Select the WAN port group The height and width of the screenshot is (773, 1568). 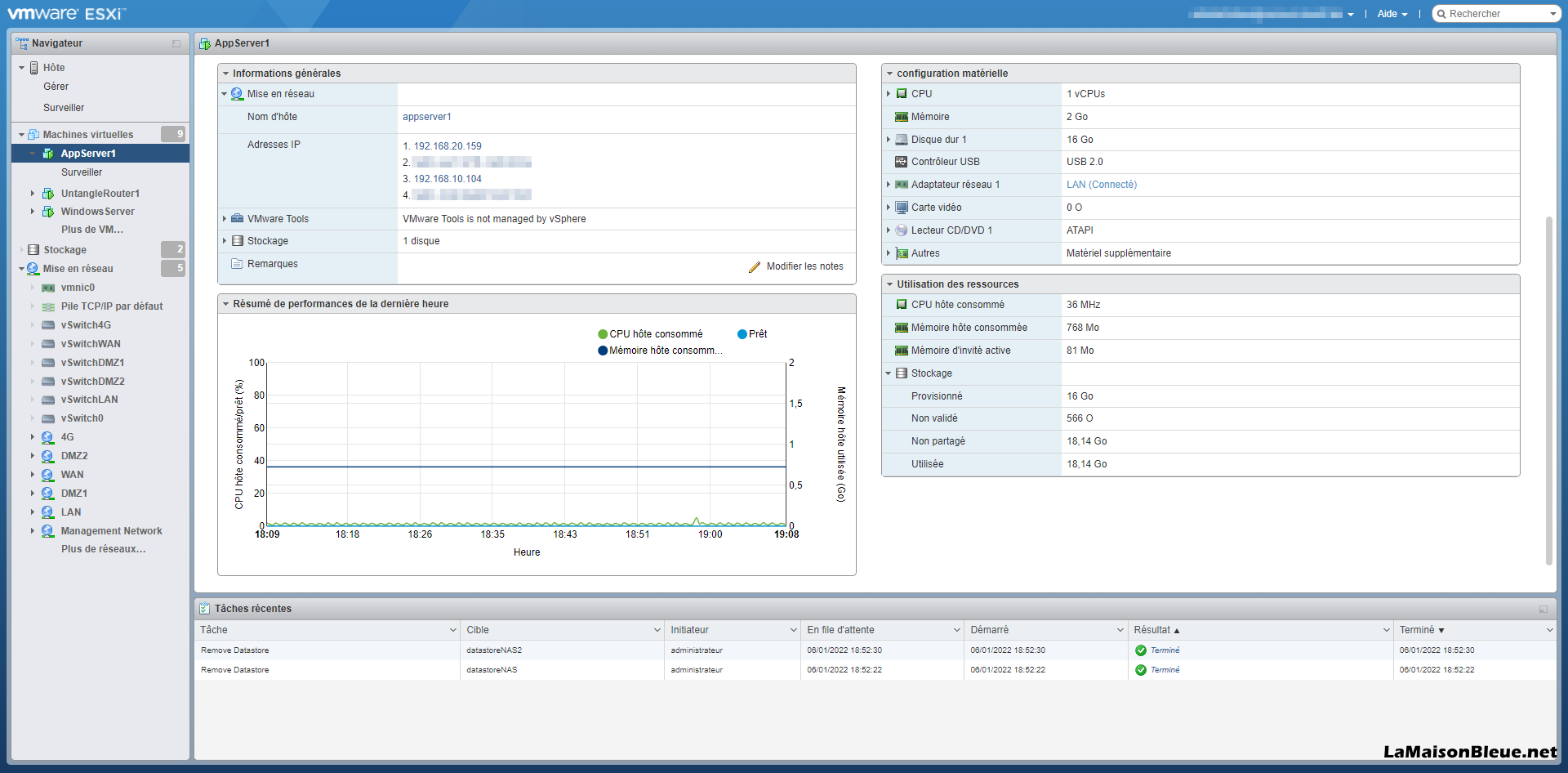(x=72, y=475)
